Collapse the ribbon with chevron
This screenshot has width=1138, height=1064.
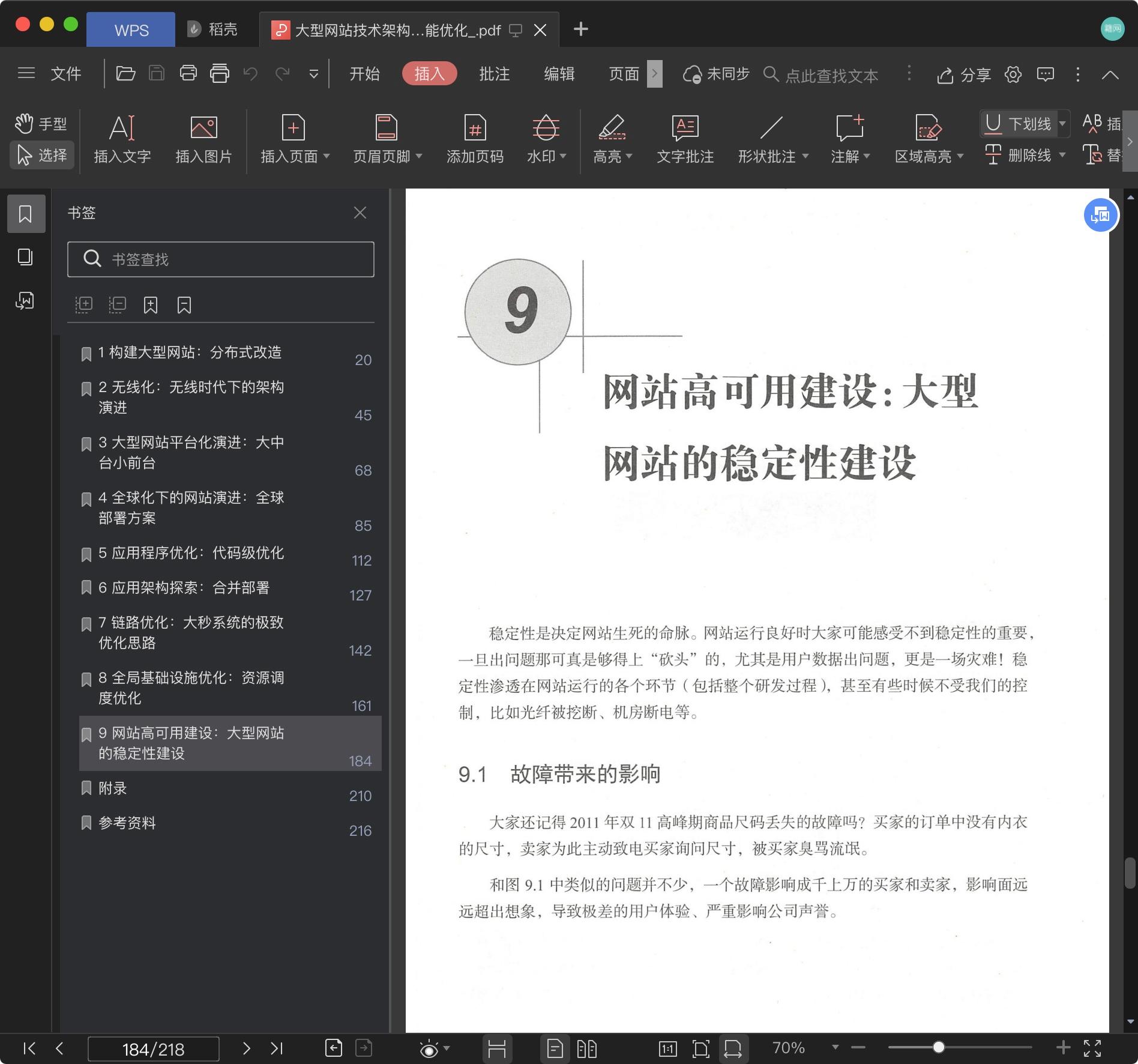click(1110, 74)
